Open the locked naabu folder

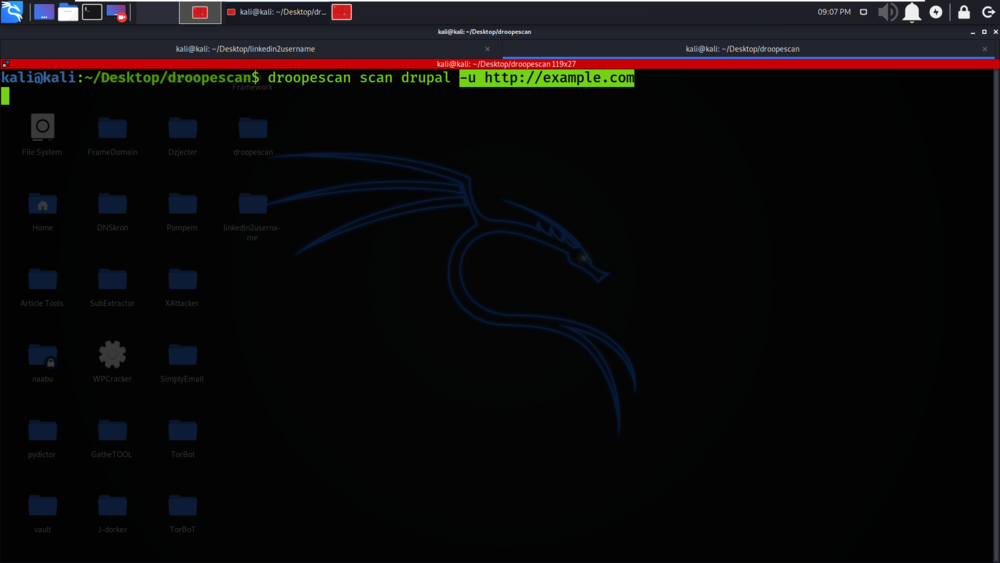coord(43,362)
